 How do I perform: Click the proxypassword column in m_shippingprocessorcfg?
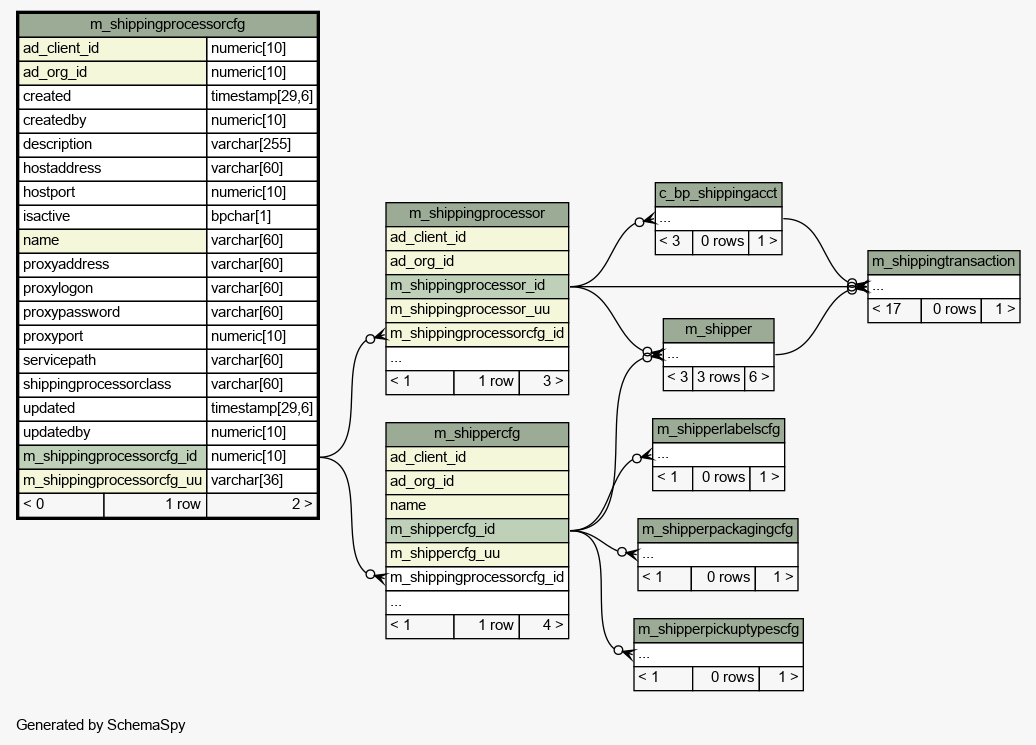pos(112,312)
